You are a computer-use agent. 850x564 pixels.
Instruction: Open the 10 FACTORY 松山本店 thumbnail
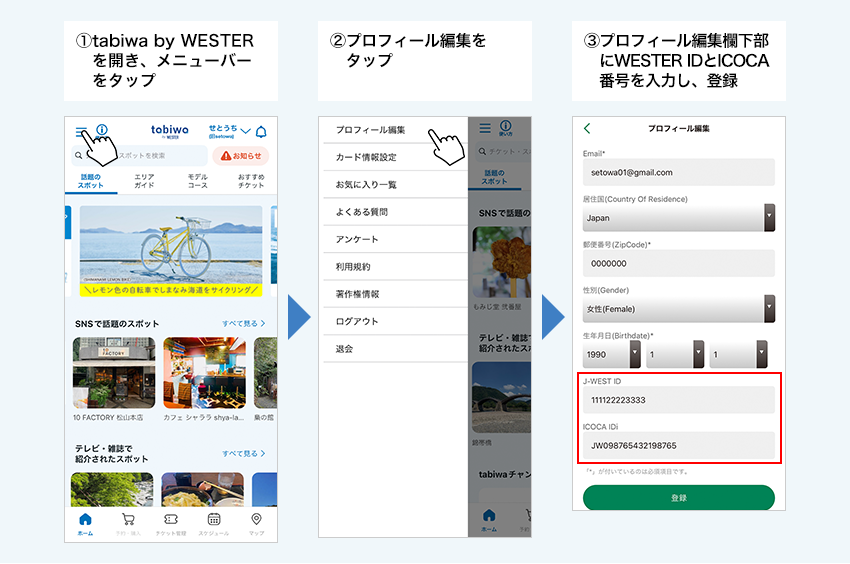[x=114, y=373]
